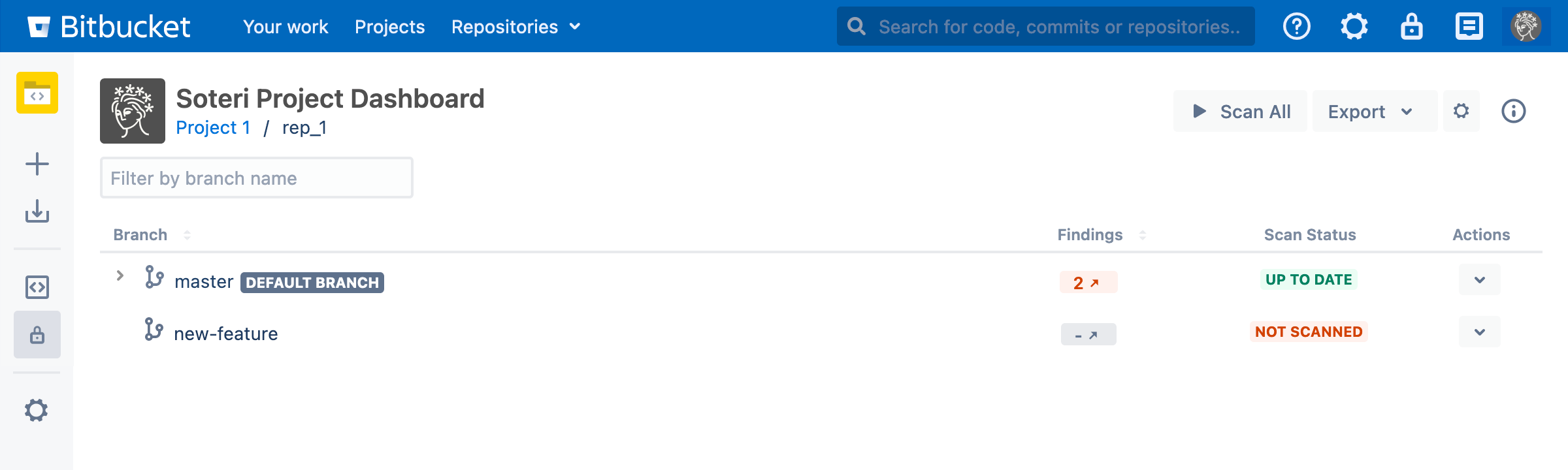
Task: Open repository settings gear in sidebar
Action: [x=37, y=411]
